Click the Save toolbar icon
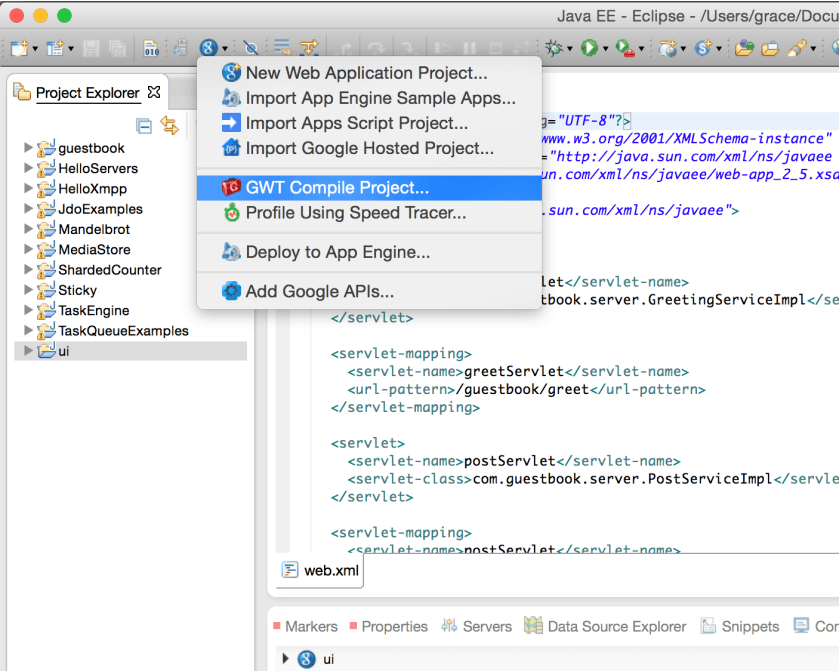This screenshot has width=839, height=671. 91,47
